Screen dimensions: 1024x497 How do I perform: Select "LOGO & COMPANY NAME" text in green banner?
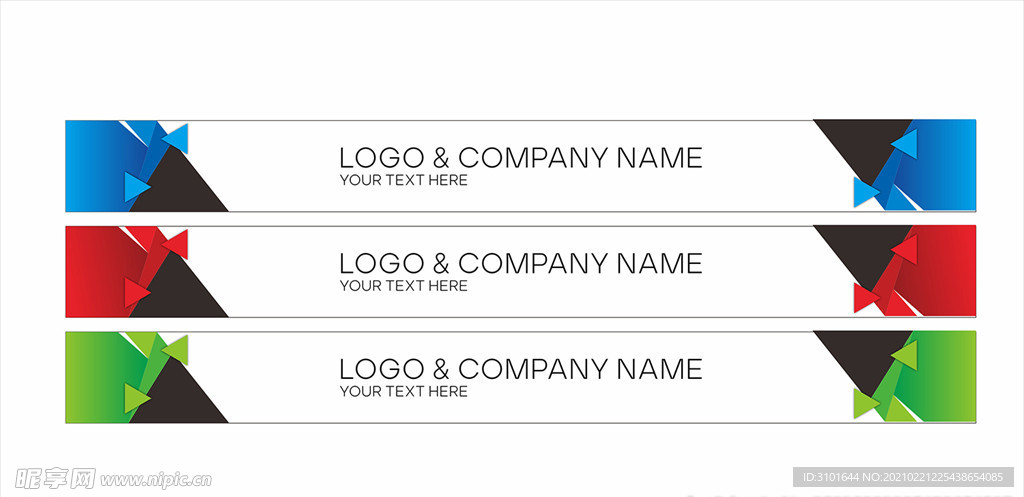tap(520, 370)
